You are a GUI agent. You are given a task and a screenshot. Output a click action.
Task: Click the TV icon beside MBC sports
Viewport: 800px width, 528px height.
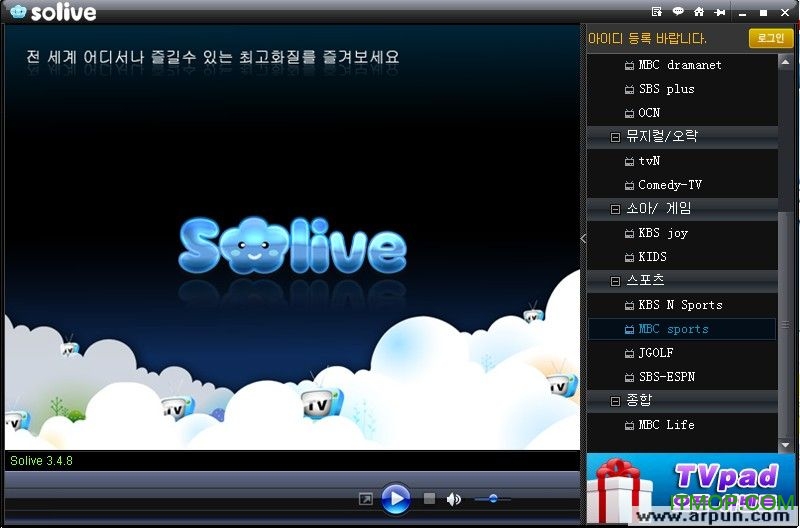point(630,330)
